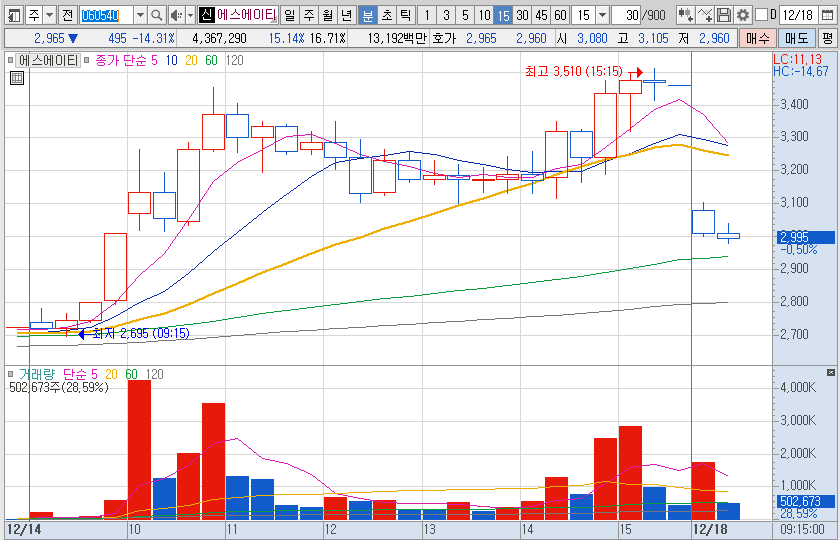Click the current price tag 2,995
Image resolution: width=840 pixels, height=540 pixels.
click(806, 237)
